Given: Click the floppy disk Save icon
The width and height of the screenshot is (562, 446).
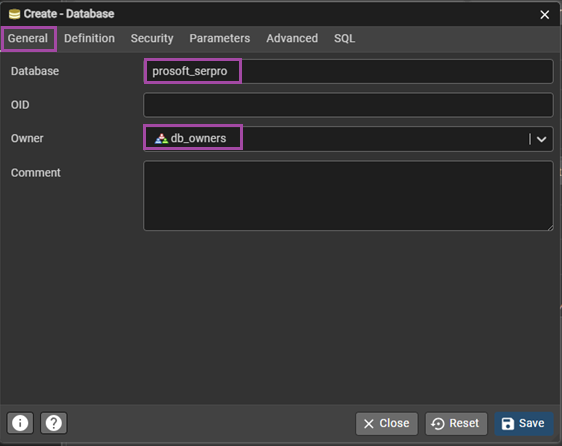Looking at the screenshot, I should [x=508, y=423].
